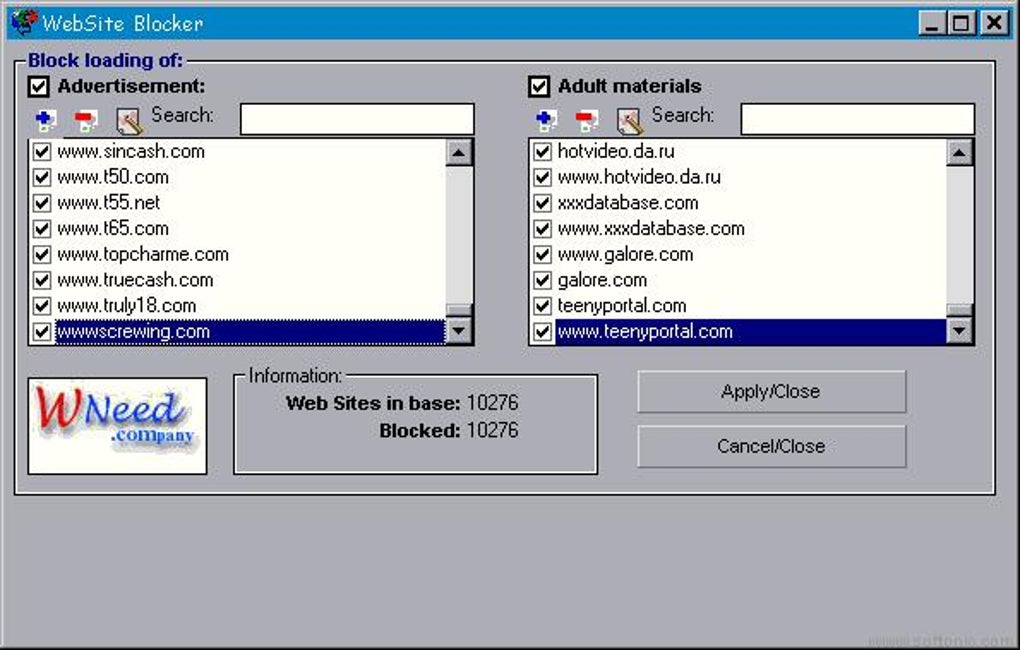
Task: Uncheck www.hotvideo.da.ru checkbox
Action: click(542, 177)
